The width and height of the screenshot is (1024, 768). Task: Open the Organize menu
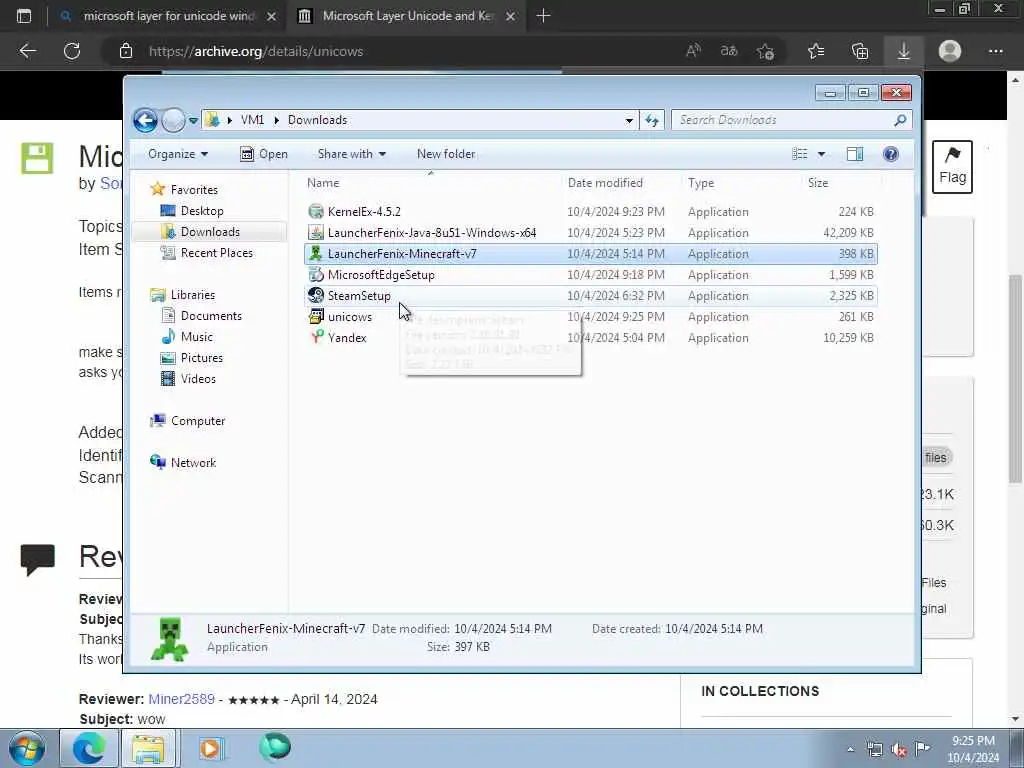(x=178, y=154)
